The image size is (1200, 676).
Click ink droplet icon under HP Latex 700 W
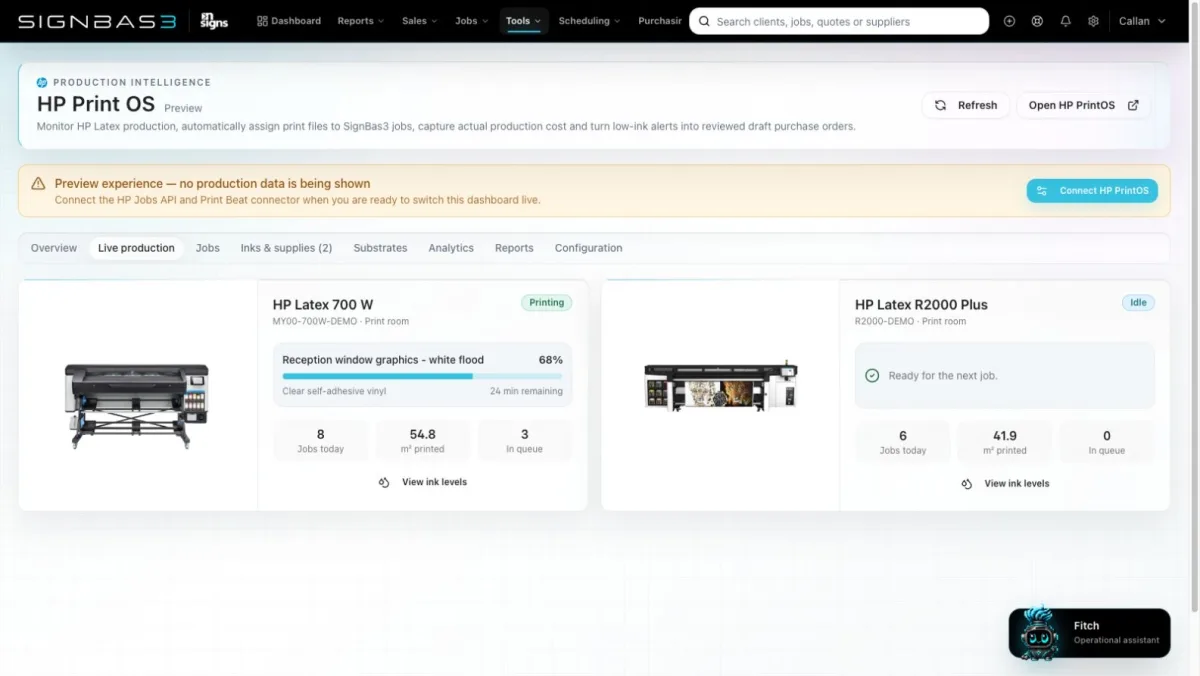coord(384,482)
